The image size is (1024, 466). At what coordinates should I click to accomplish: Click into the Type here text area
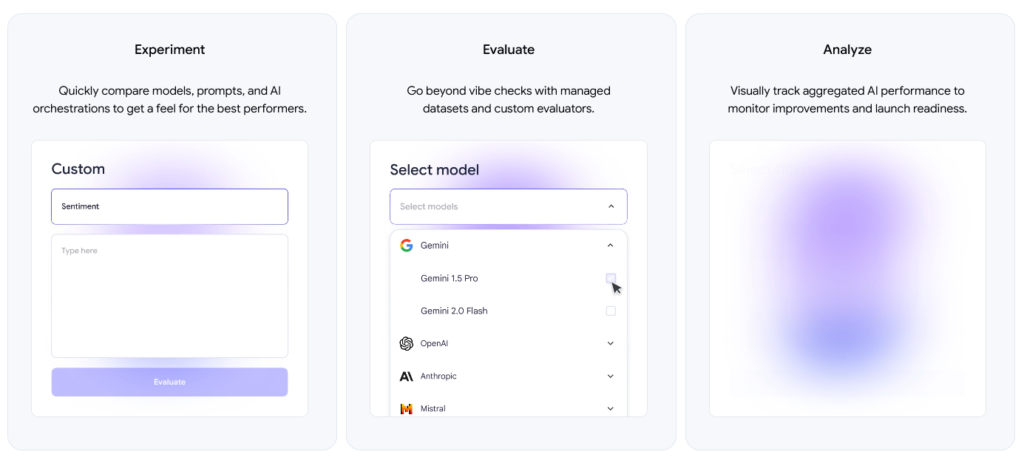[169, 296]
